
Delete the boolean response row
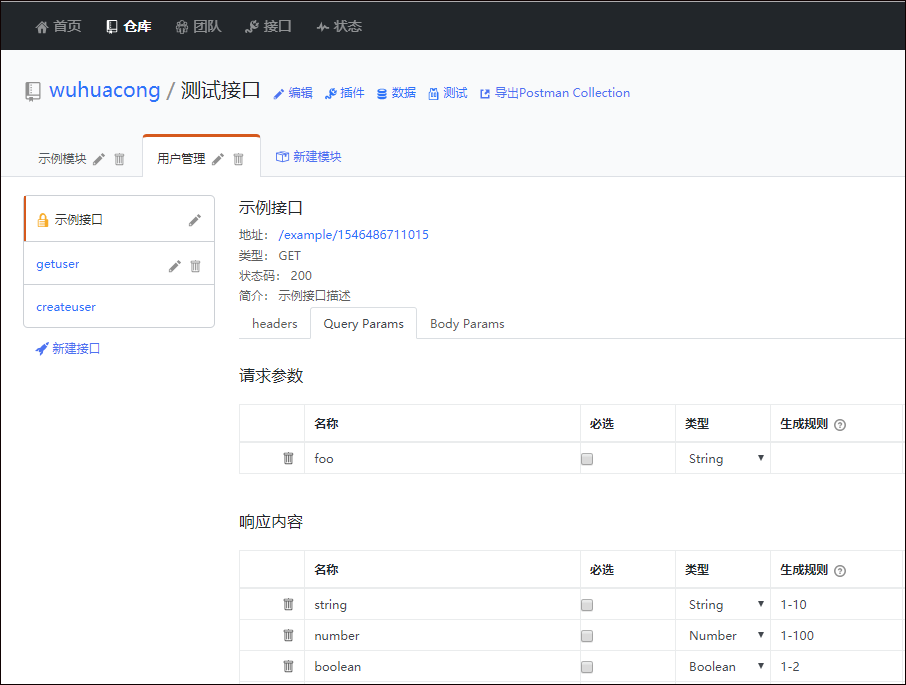(x=288, y=666)
